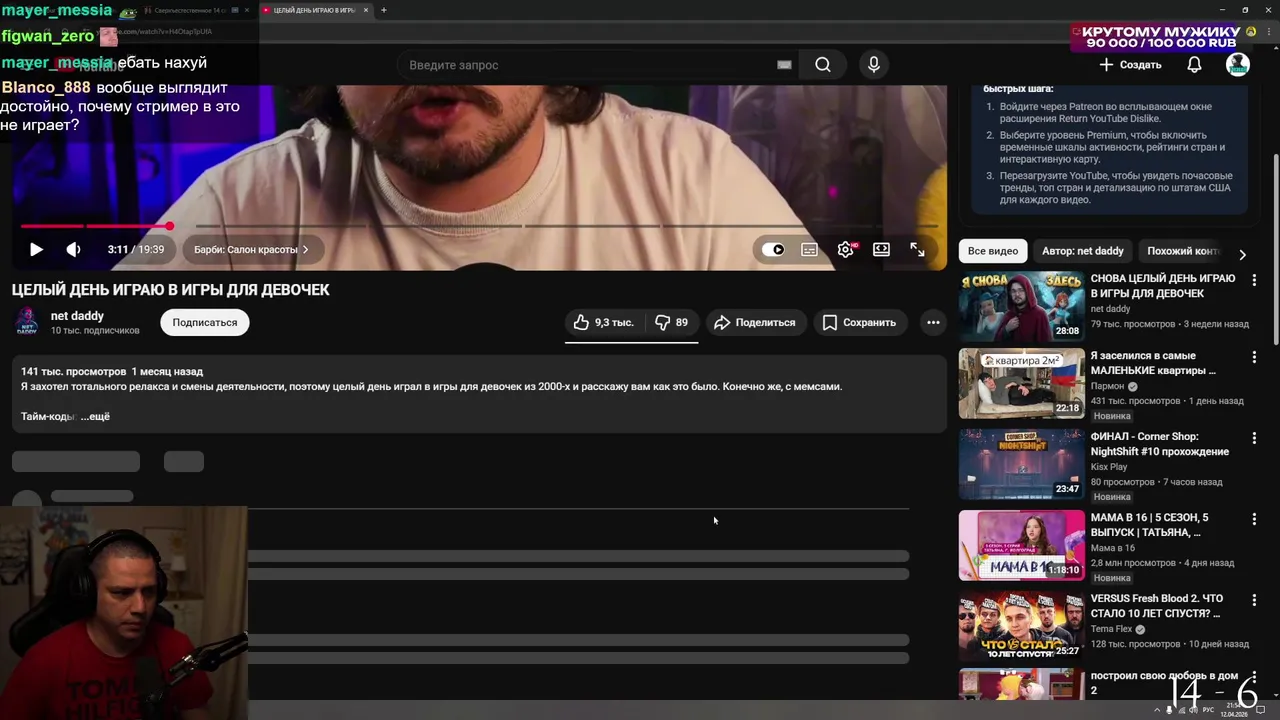Click the search magnifier button
Viewport: 1280px width, 720px height.
pyautogui.click(x=822, y=65)
